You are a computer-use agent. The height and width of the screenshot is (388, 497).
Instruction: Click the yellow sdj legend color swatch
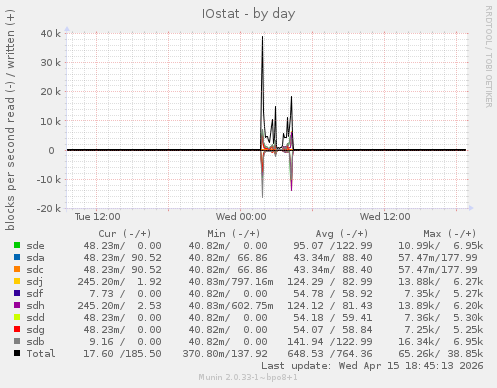17,281
